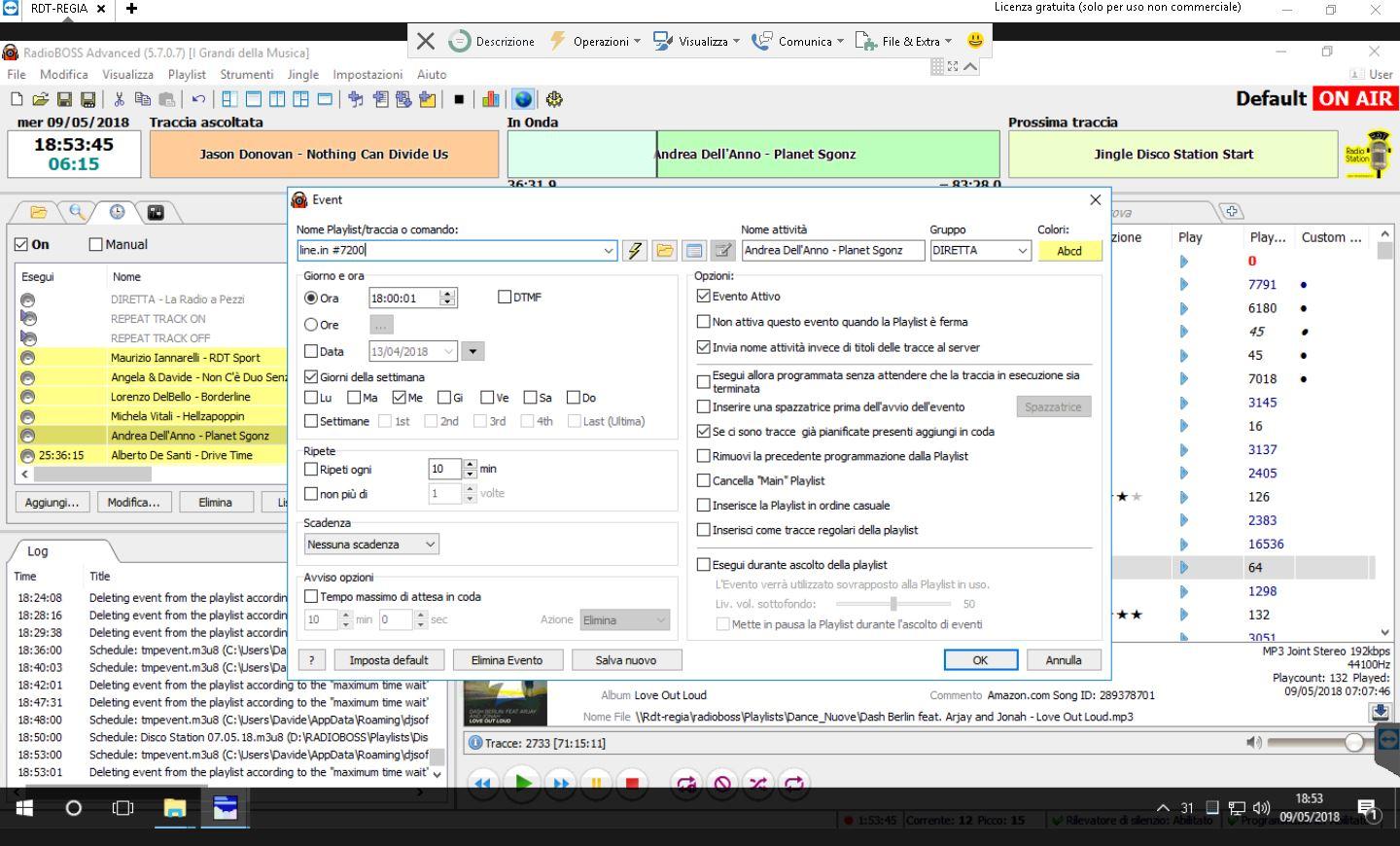Open playlist via the folder icon in toolbar
Image resolution: width=1400 pixels, height=846 pixels.
tap(40, 99)
